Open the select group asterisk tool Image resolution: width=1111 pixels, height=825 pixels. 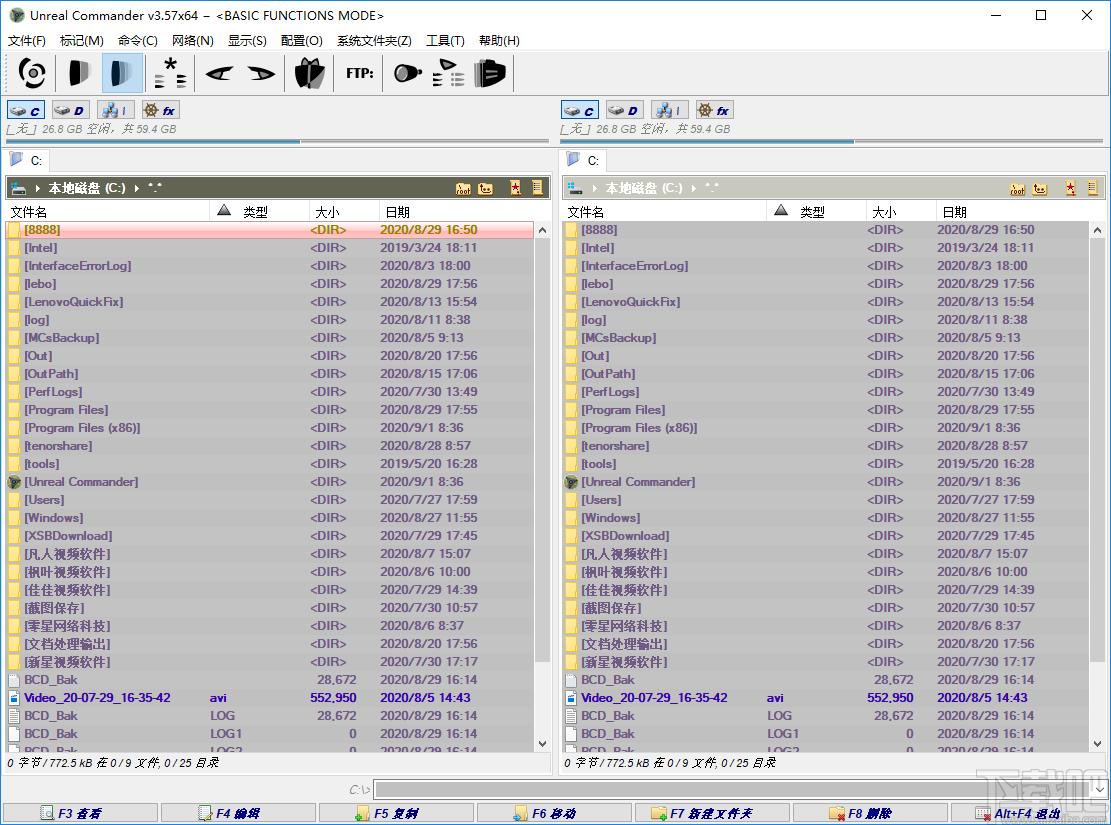[171, 73]
